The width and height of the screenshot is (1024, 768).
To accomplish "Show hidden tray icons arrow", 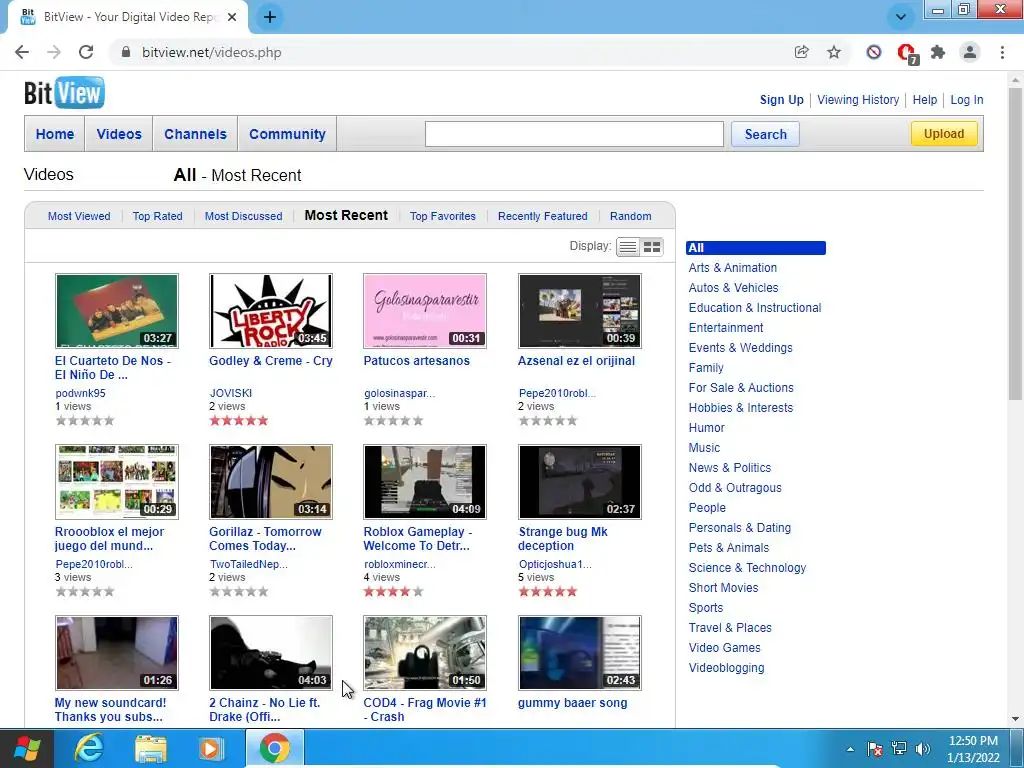I will tap(850, 749).
